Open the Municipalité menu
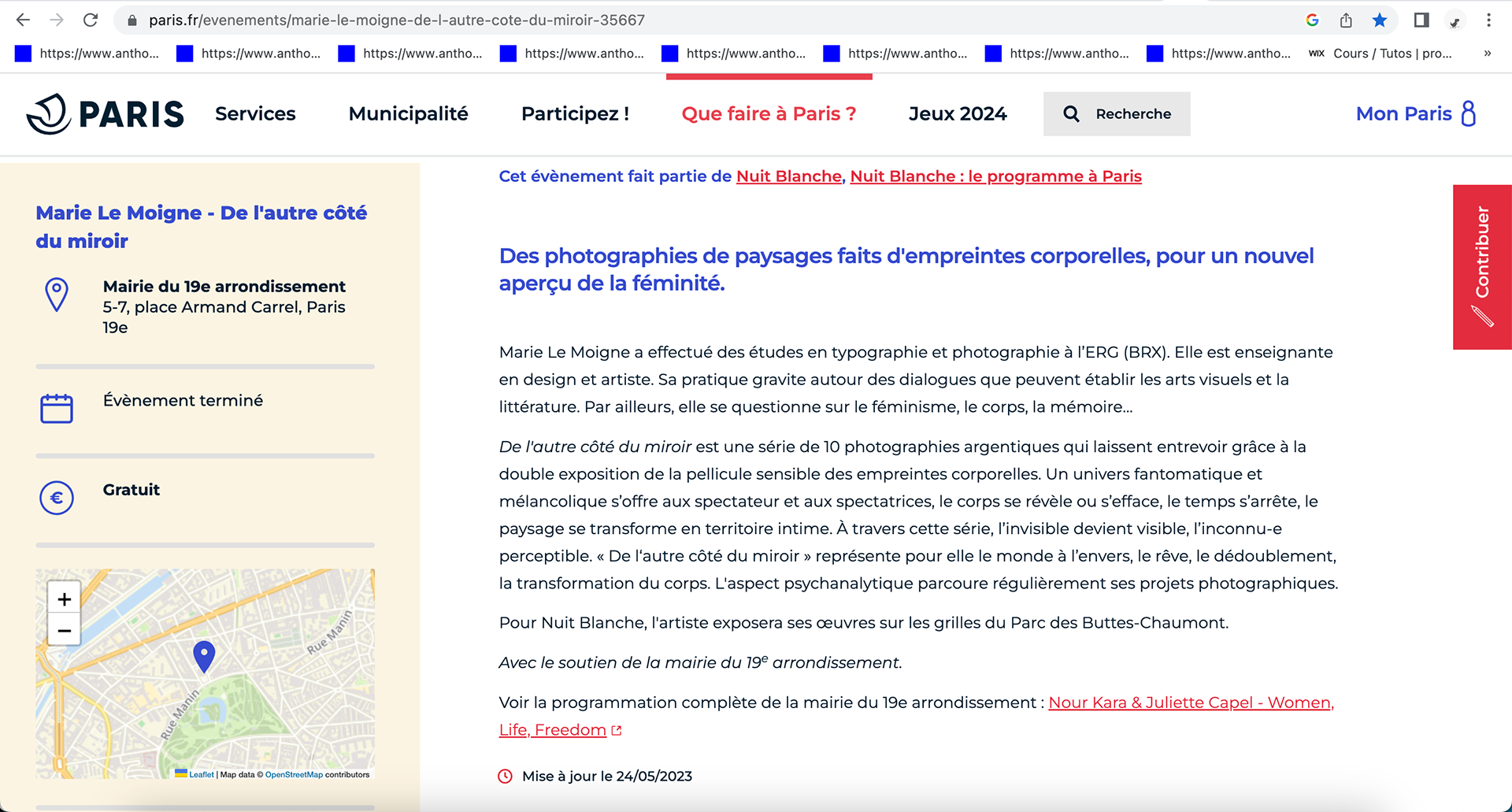Screen dimensions: 1512x812 408,113
